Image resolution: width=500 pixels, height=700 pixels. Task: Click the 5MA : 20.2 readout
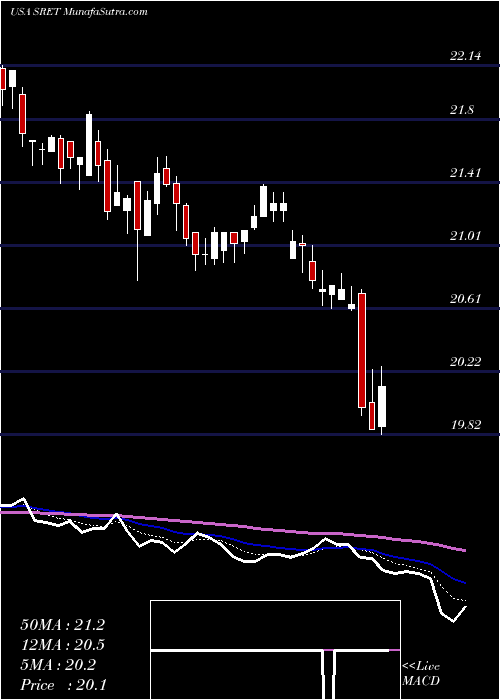(x=58, y=665)
